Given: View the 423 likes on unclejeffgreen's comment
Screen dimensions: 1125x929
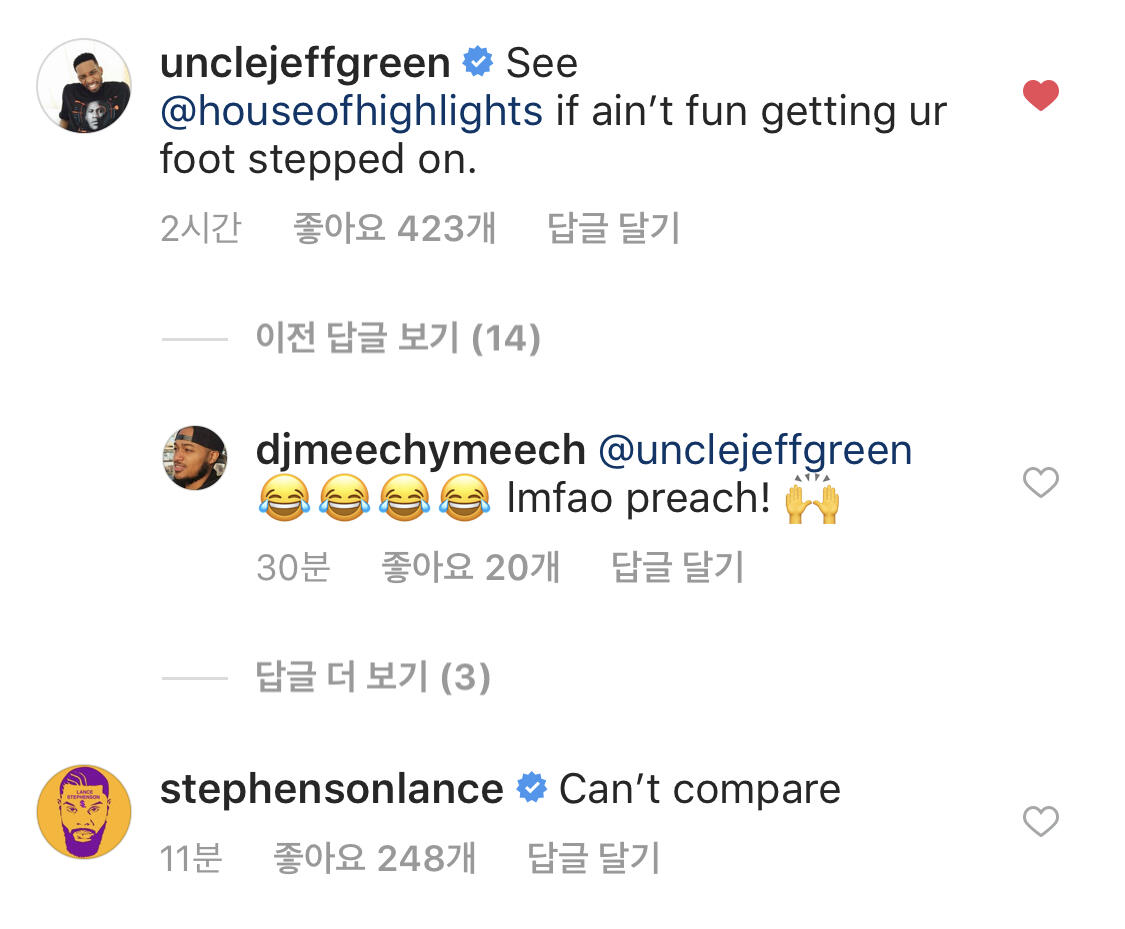Looking at the screenshot, I should pyautogui.click(x=394, y=229).
